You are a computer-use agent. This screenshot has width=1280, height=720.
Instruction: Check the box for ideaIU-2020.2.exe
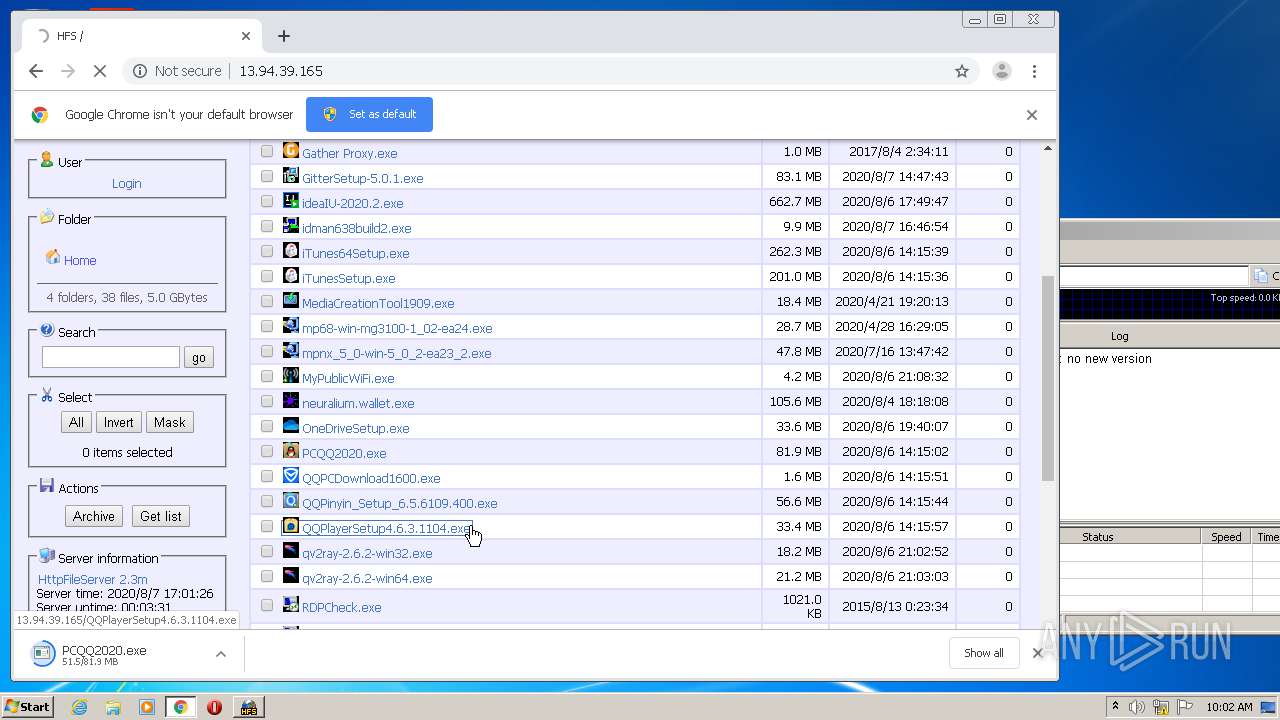click(267, 202)
